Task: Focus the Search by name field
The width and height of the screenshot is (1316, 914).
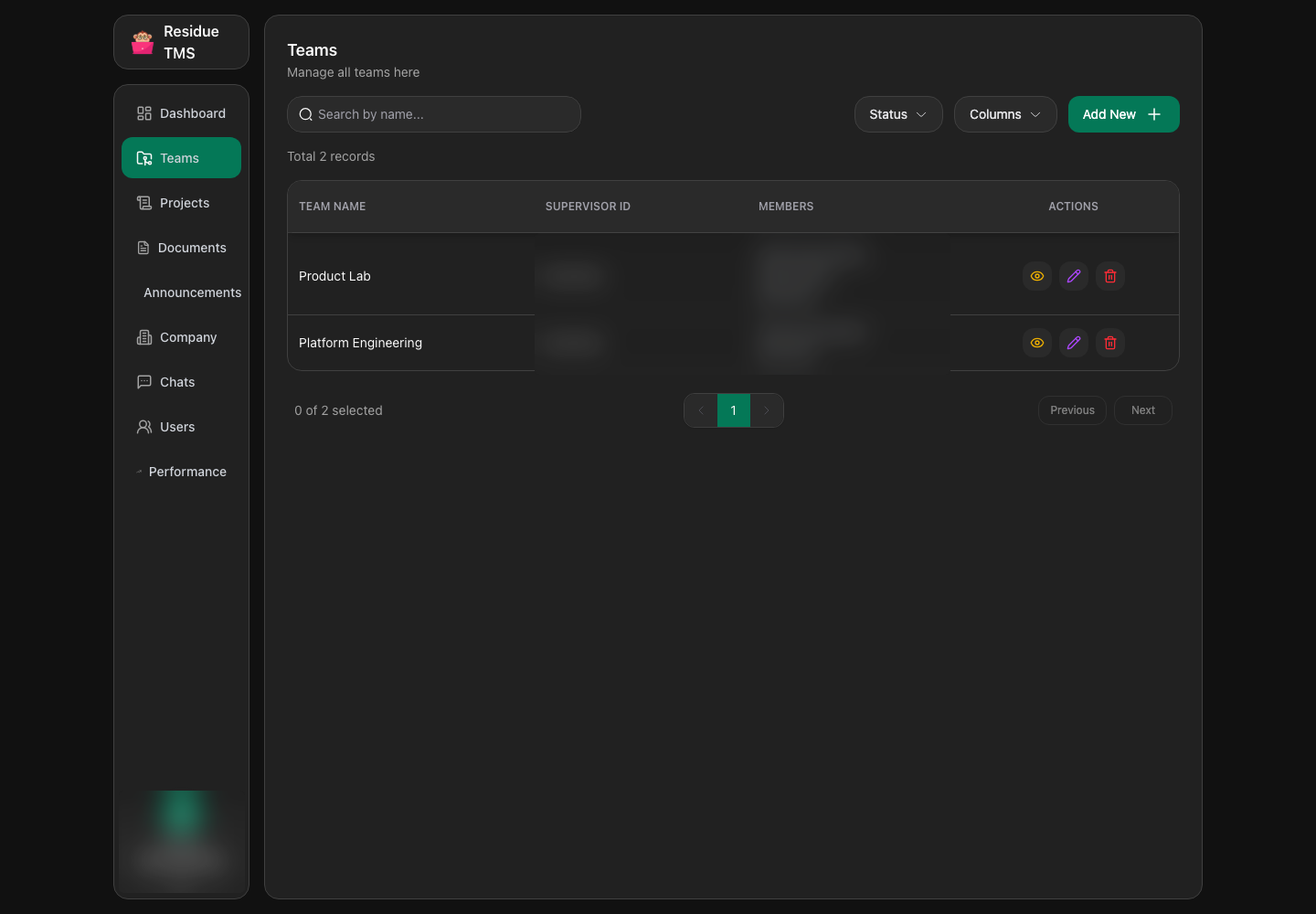Action: click(x=434, y=114)
